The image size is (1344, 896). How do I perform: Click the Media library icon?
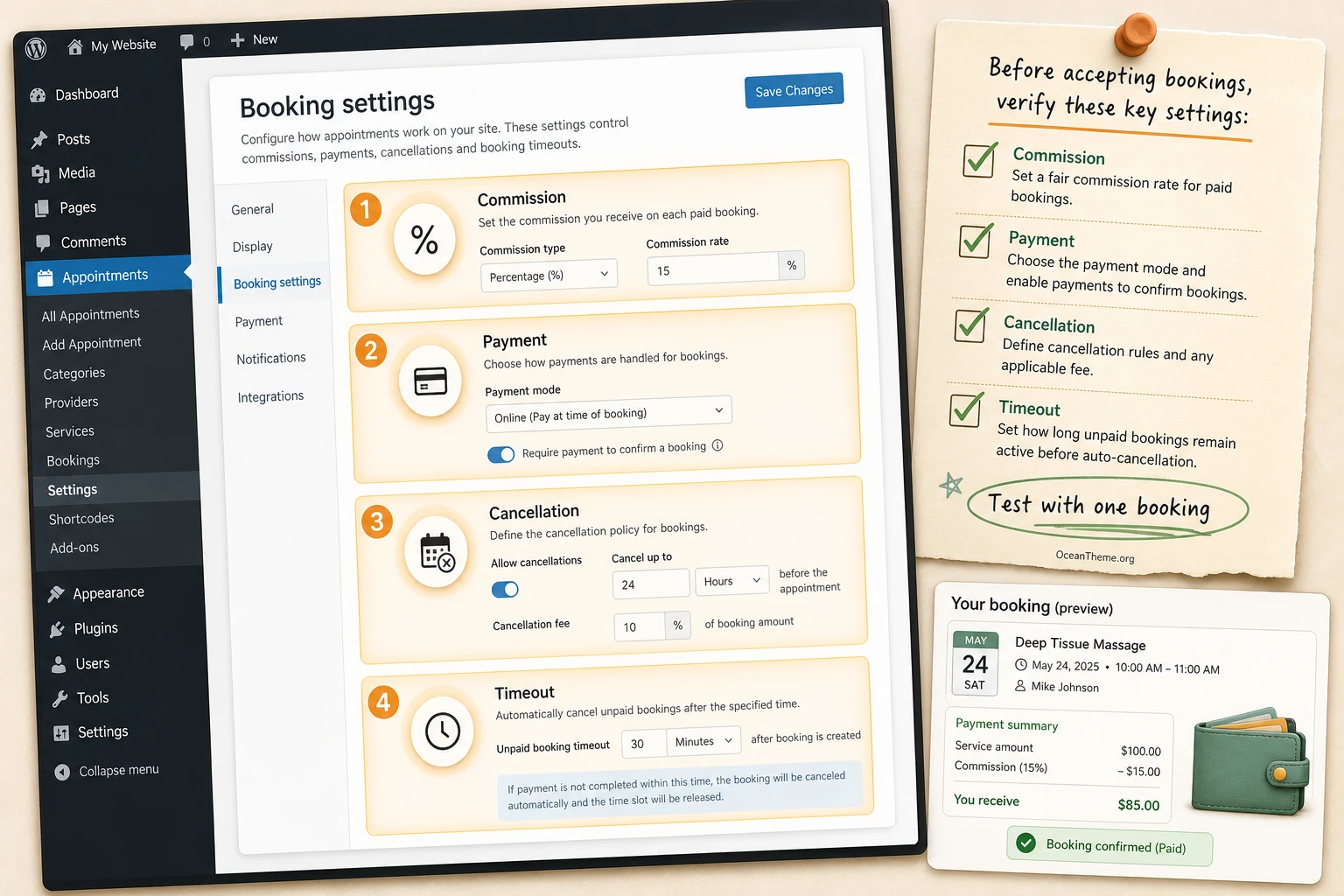point(40,174)
